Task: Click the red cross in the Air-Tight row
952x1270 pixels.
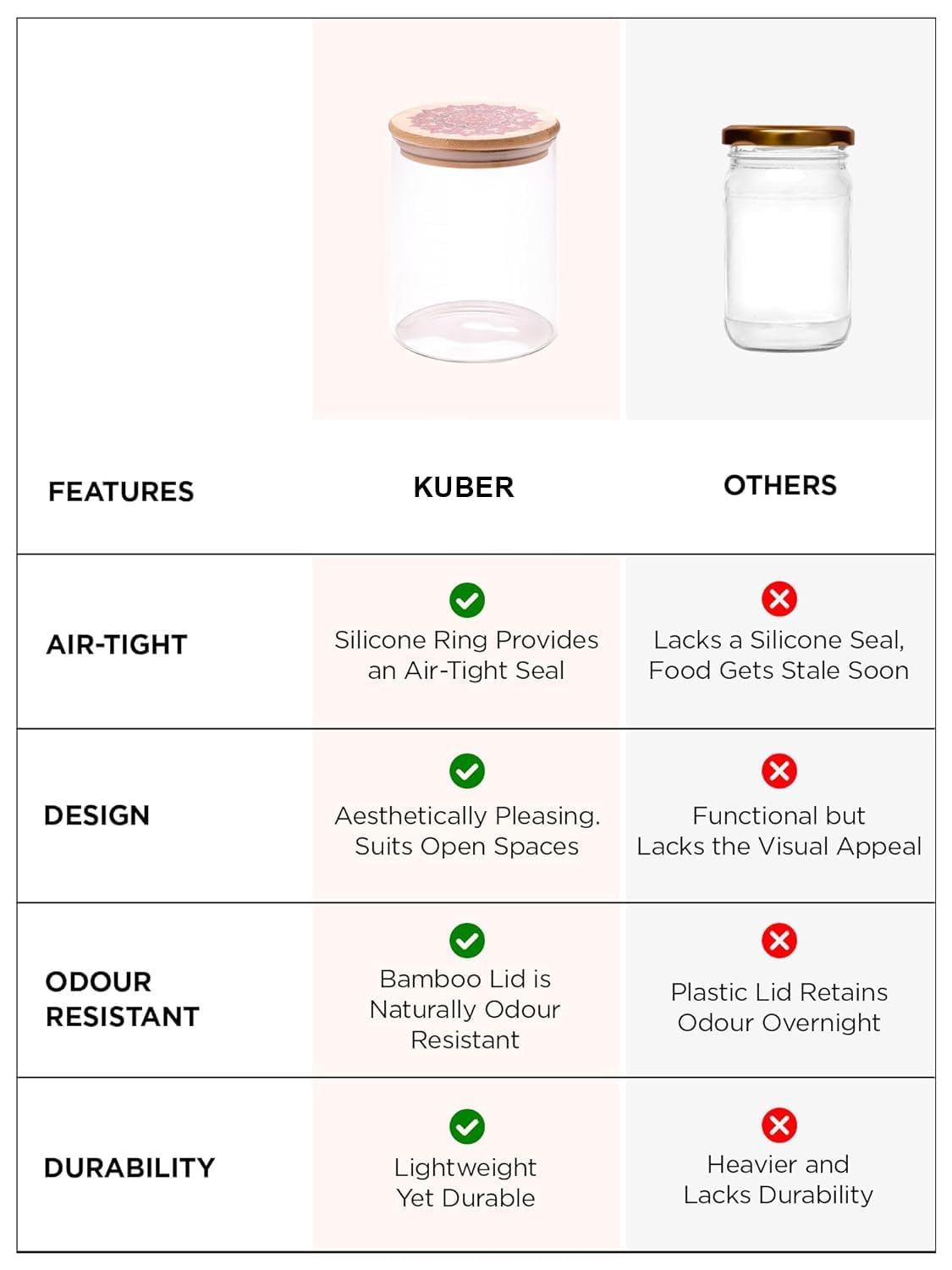Action: pos(779,599)
